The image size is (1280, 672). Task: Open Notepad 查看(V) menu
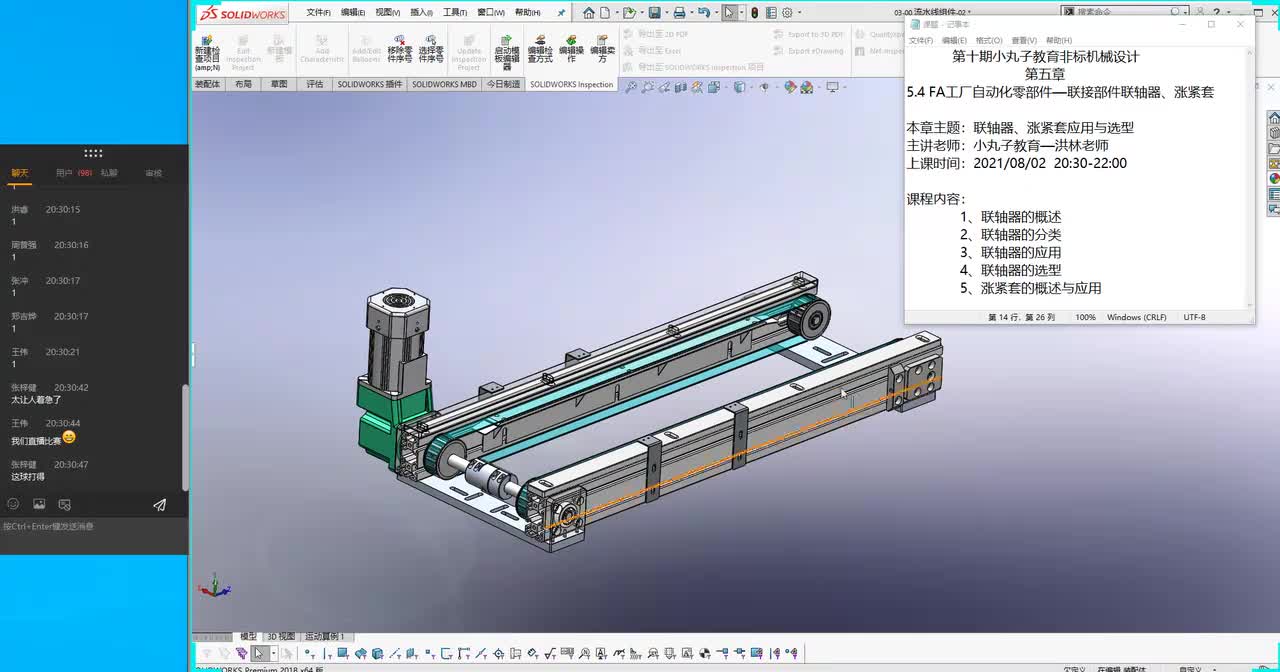pyautogui.click(x=1024, y=41)
